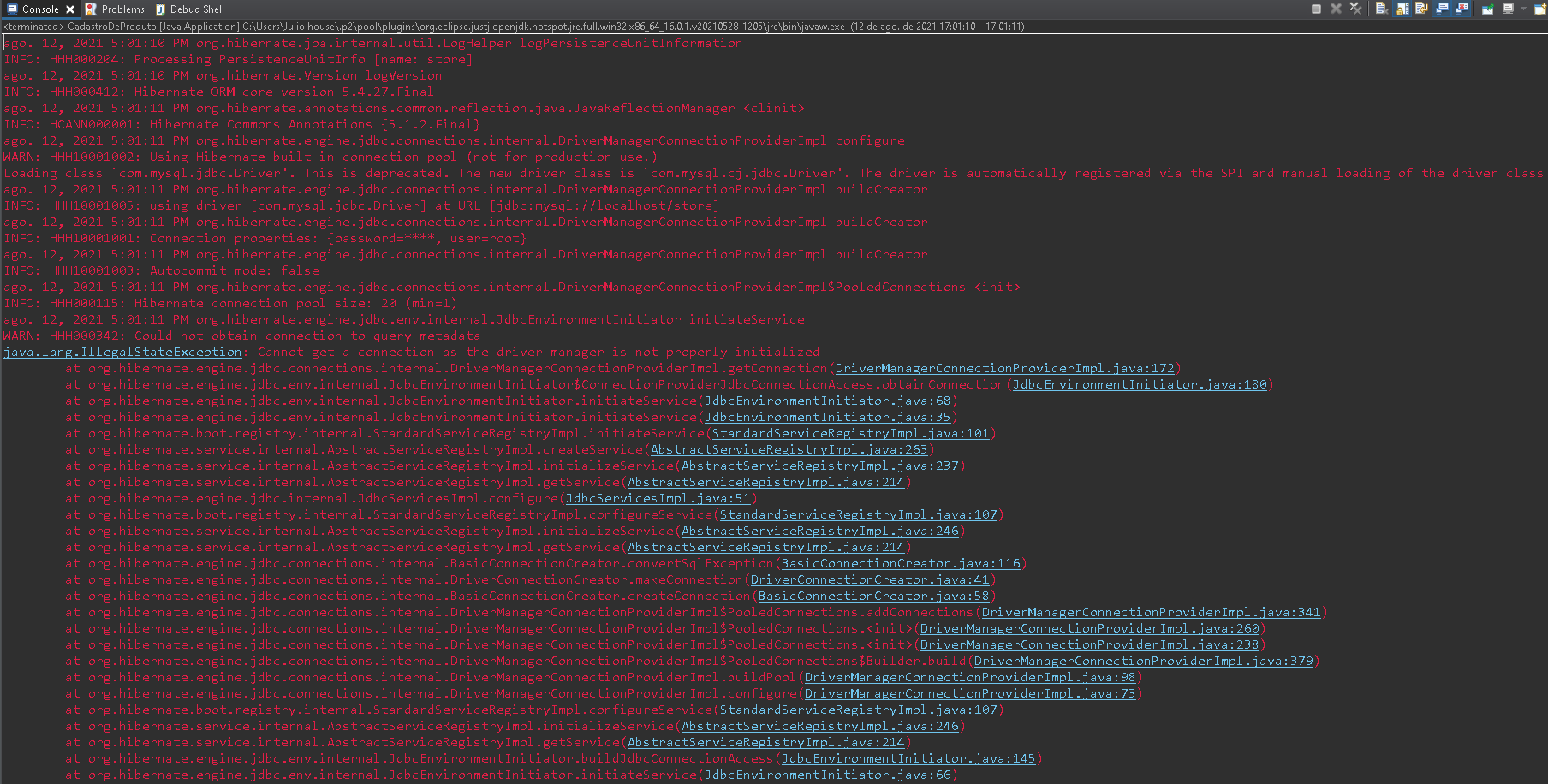Click the Remove Launch X icon
The width and height of the screenshot is (1548, 784).
point(1336,9)
